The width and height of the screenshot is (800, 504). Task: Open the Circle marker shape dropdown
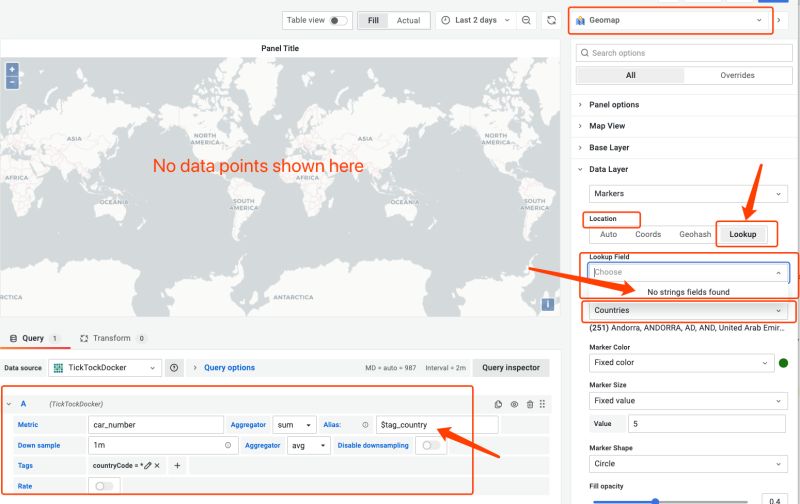(x=688, y=464)
